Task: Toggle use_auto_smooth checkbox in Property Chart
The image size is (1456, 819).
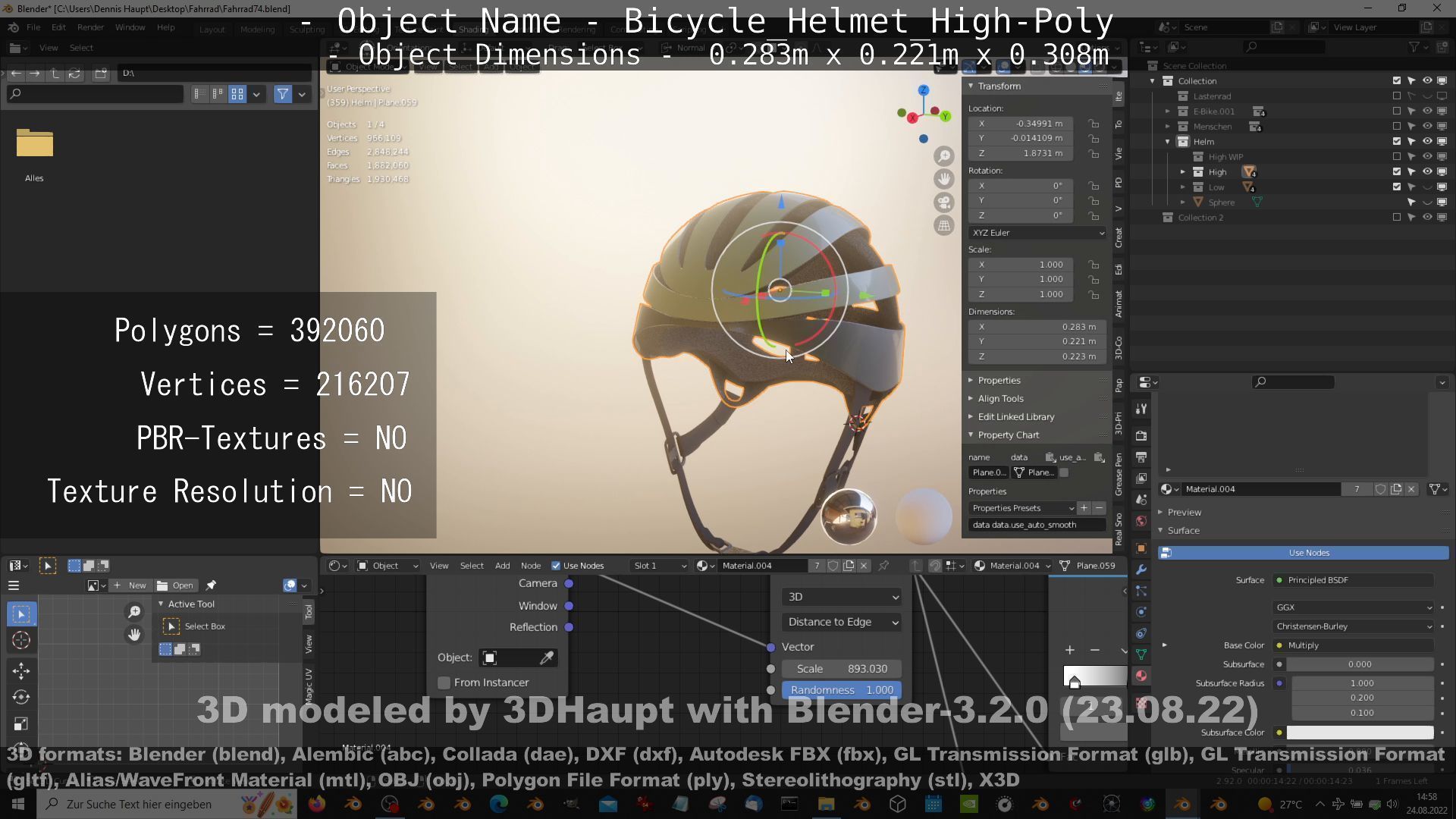Action: click(x=1064, y=472)
